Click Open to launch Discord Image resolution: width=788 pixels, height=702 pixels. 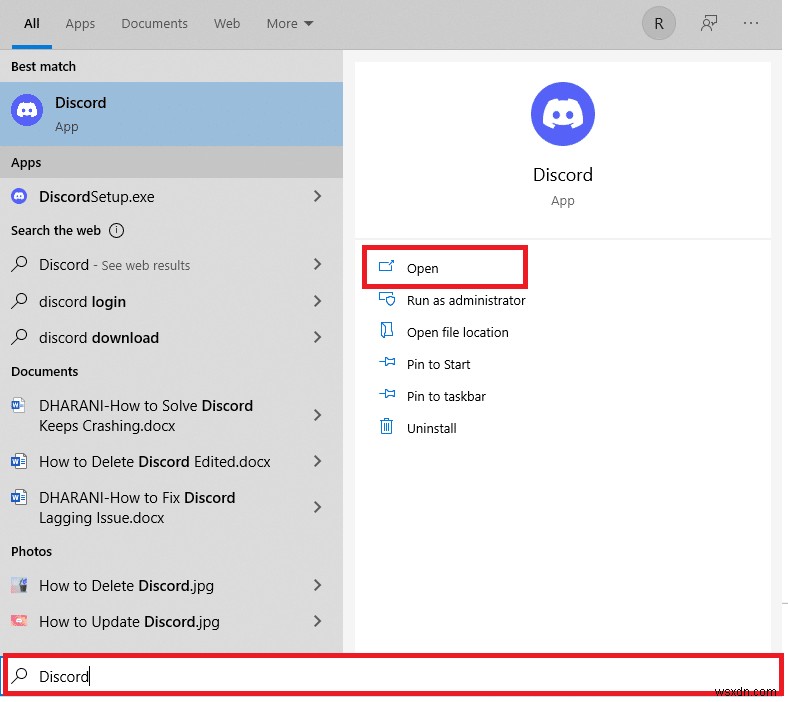(x=422, y=268)
